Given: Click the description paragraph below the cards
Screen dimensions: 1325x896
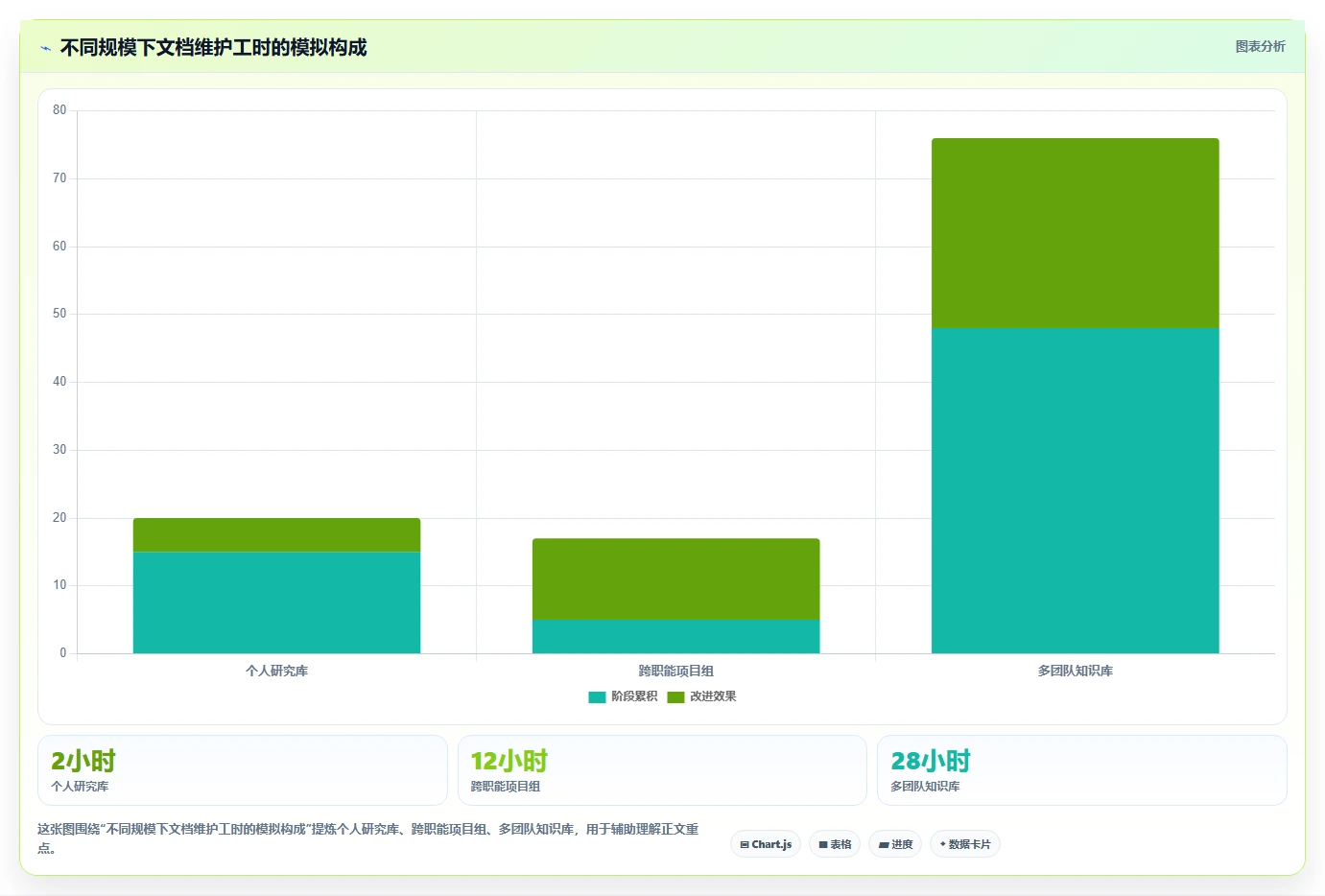Looking at the screenshot, I should [x=368, y=838].
